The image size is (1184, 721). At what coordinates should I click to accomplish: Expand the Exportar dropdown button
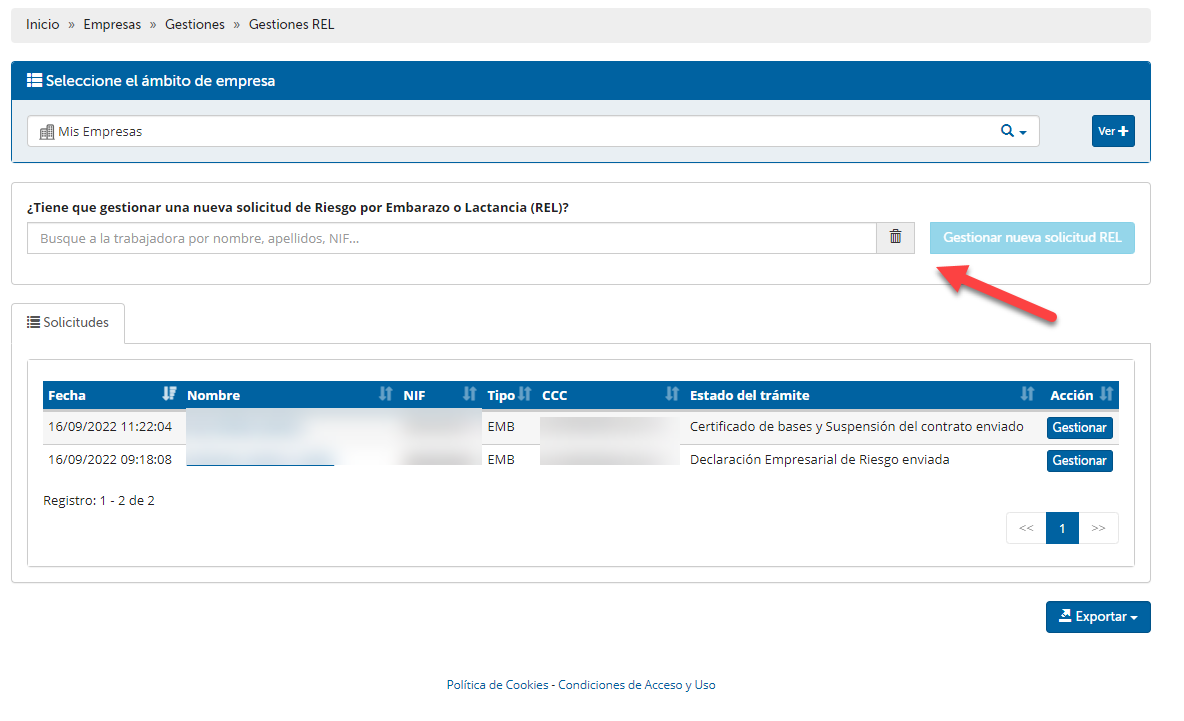1098,617
